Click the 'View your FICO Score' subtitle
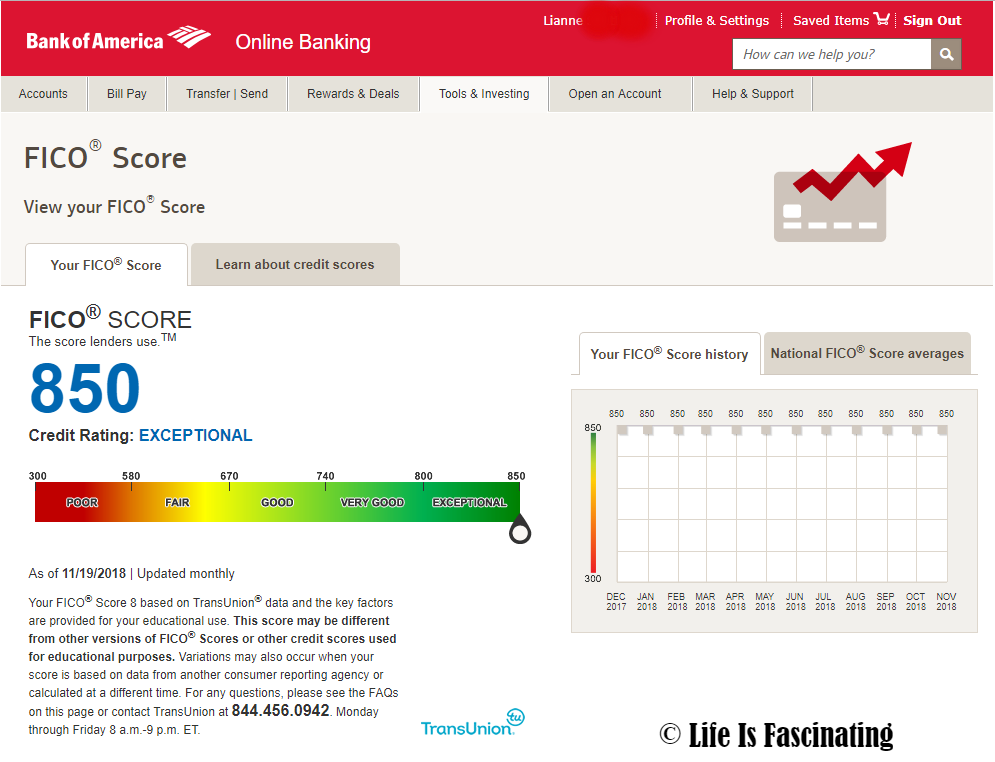Image resolution: width=995 pixels, height=762 pixels. [x=114, y=206]
